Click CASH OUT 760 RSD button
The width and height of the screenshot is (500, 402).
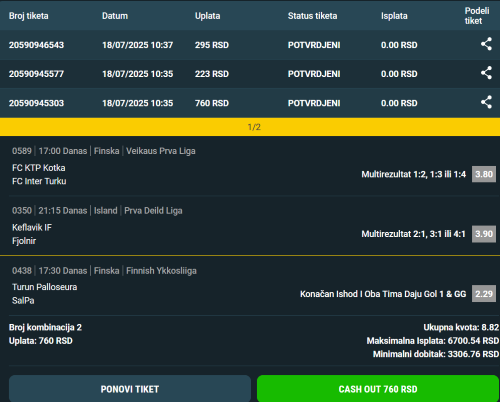(x=378, y=389)
